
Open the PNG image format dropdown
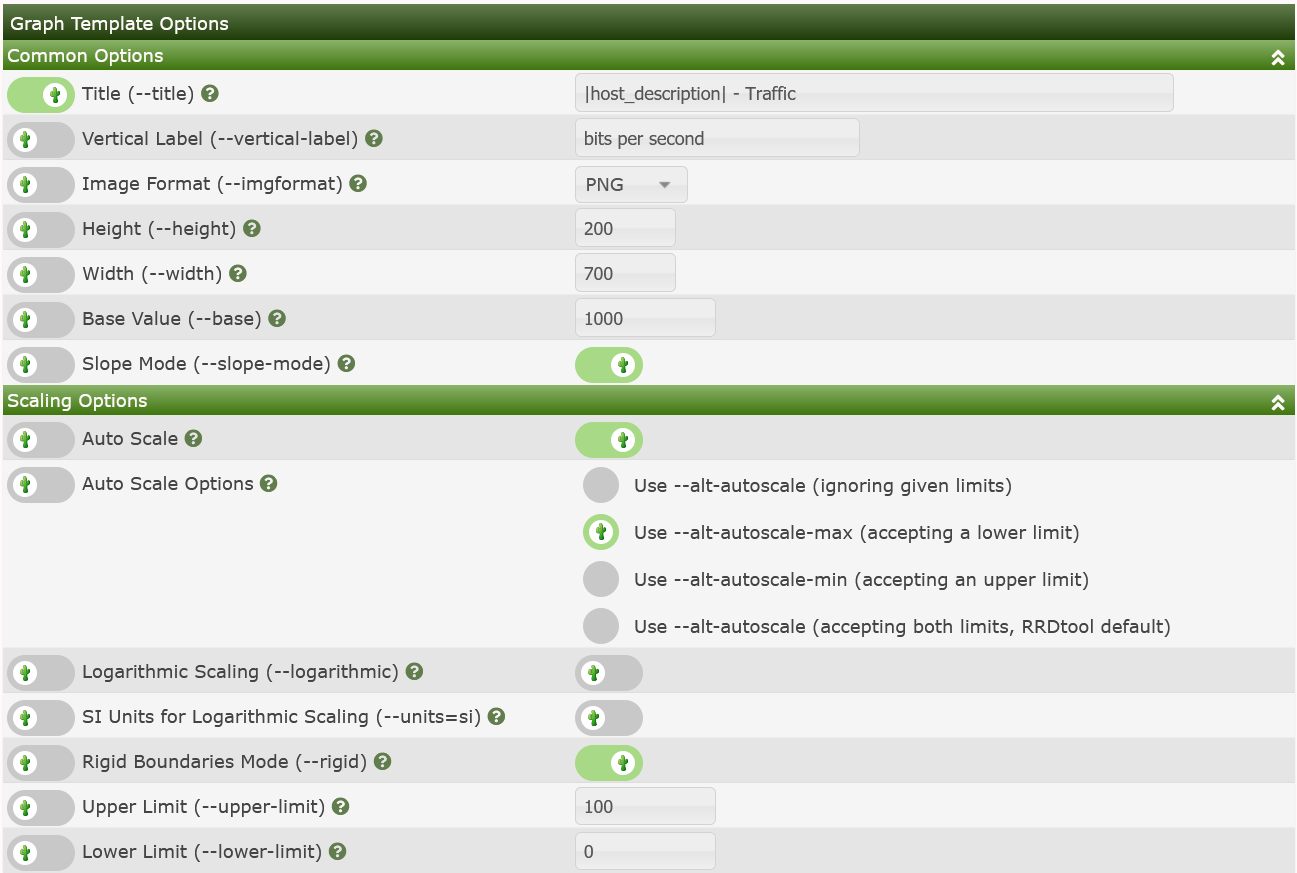(x=631, y=184)
